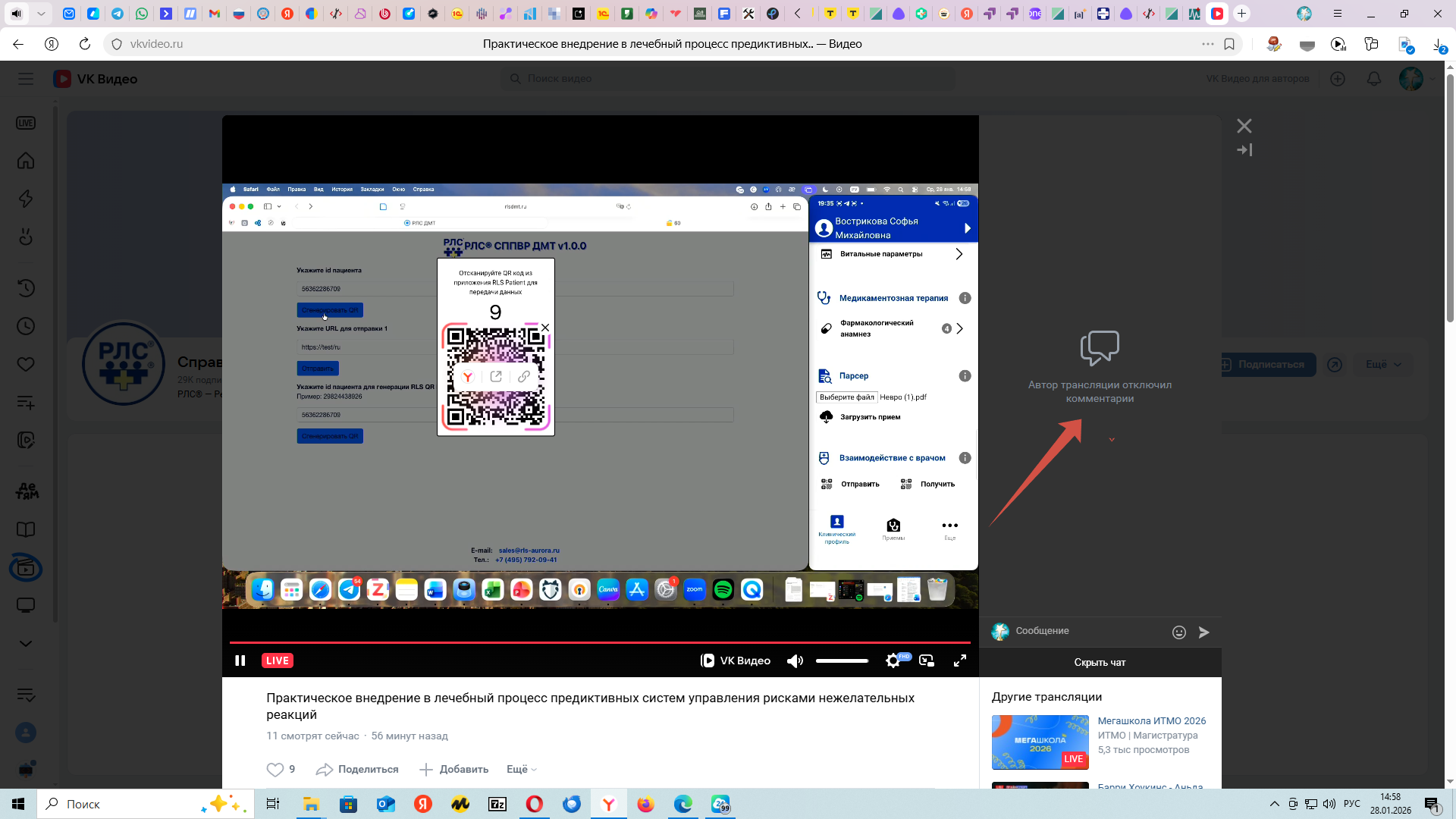This screenshot has height=819, width=1456.
Task: Open the checklist subscriptions icon in the sidebar
Action: [26, 695]
